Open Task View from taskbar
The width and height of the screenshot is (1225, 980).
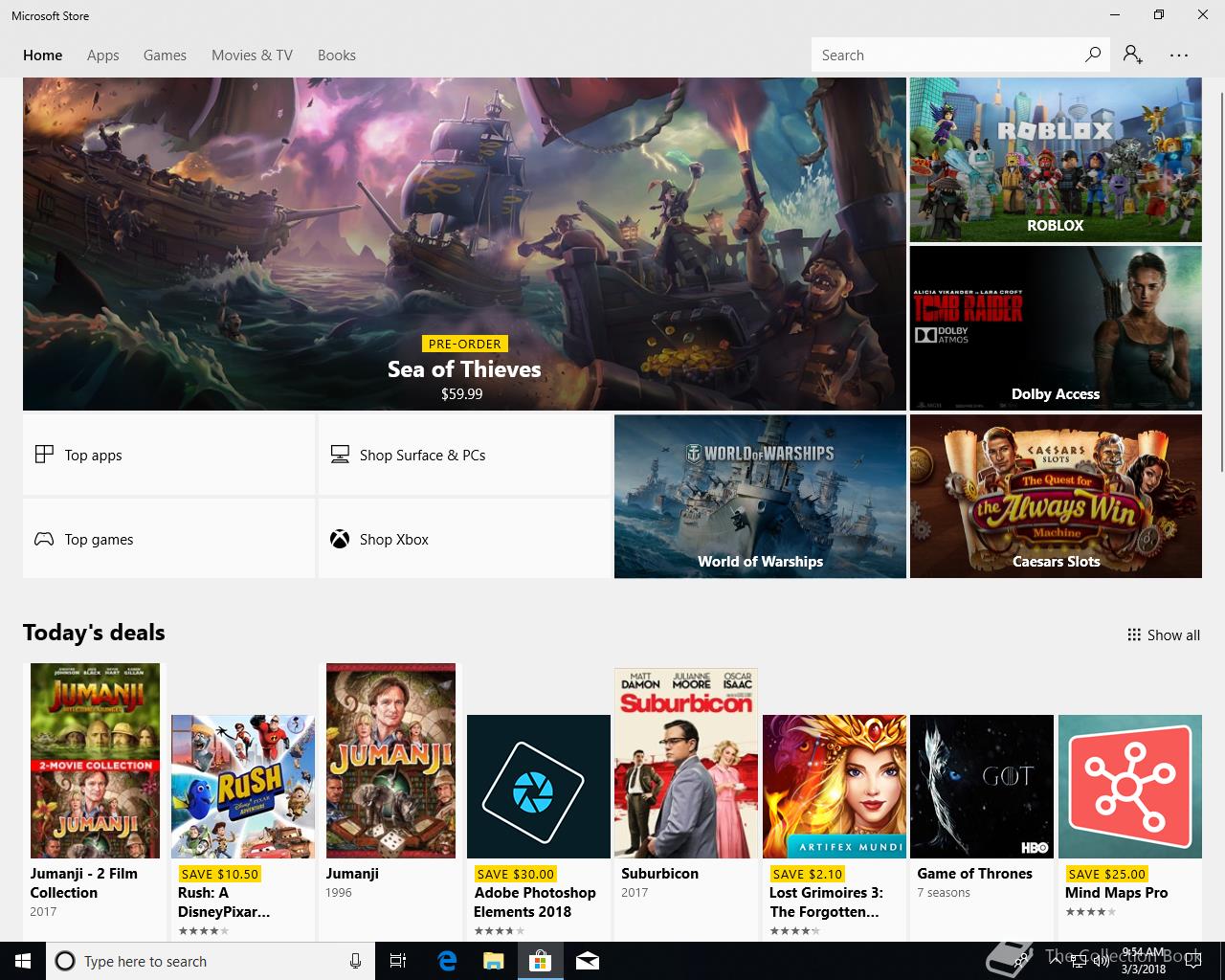pyautogui.click(x=398, y=961)
